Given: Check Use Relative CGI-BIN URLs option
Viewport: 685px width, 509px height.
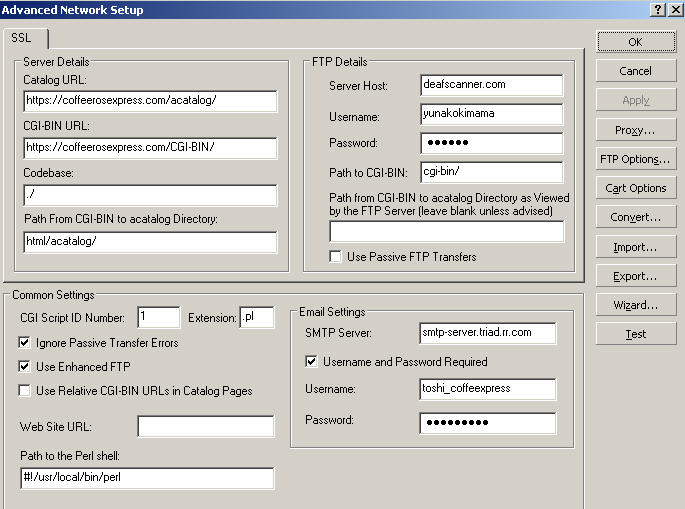Looking at the screenshot, I should tap(26, 391).
